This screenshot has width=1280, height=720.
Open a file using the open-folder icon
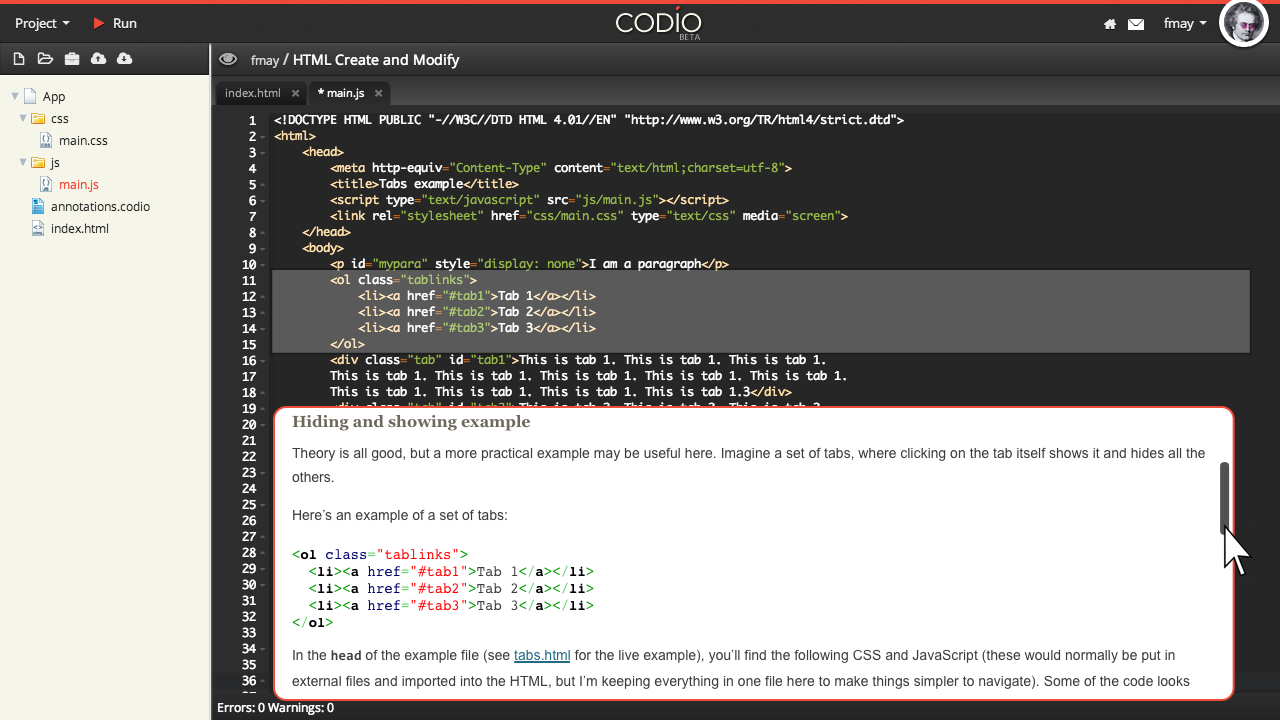(45, 58)
